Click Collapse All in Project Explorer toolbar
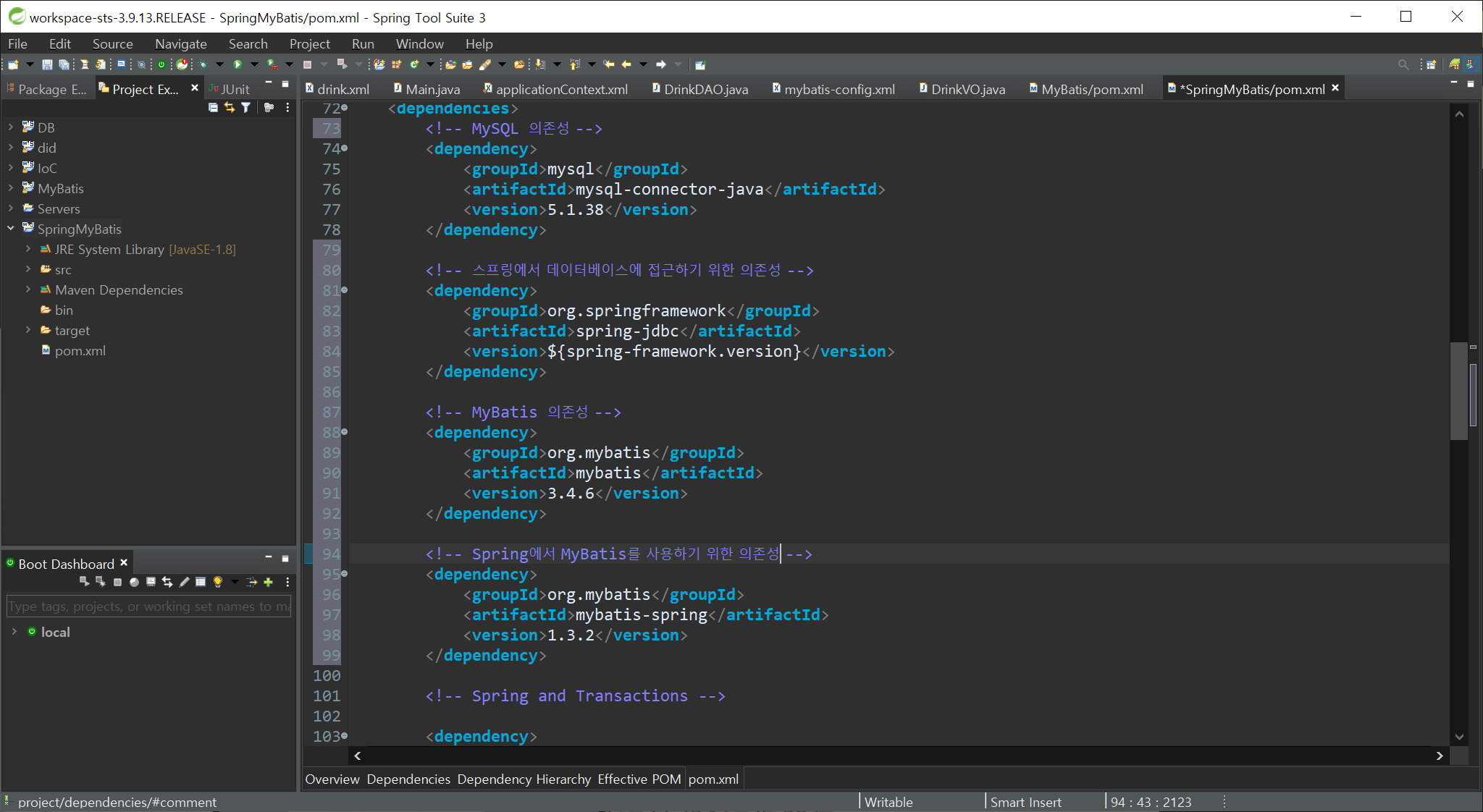This screenshot has height=812, width=1483. (213, 107)
